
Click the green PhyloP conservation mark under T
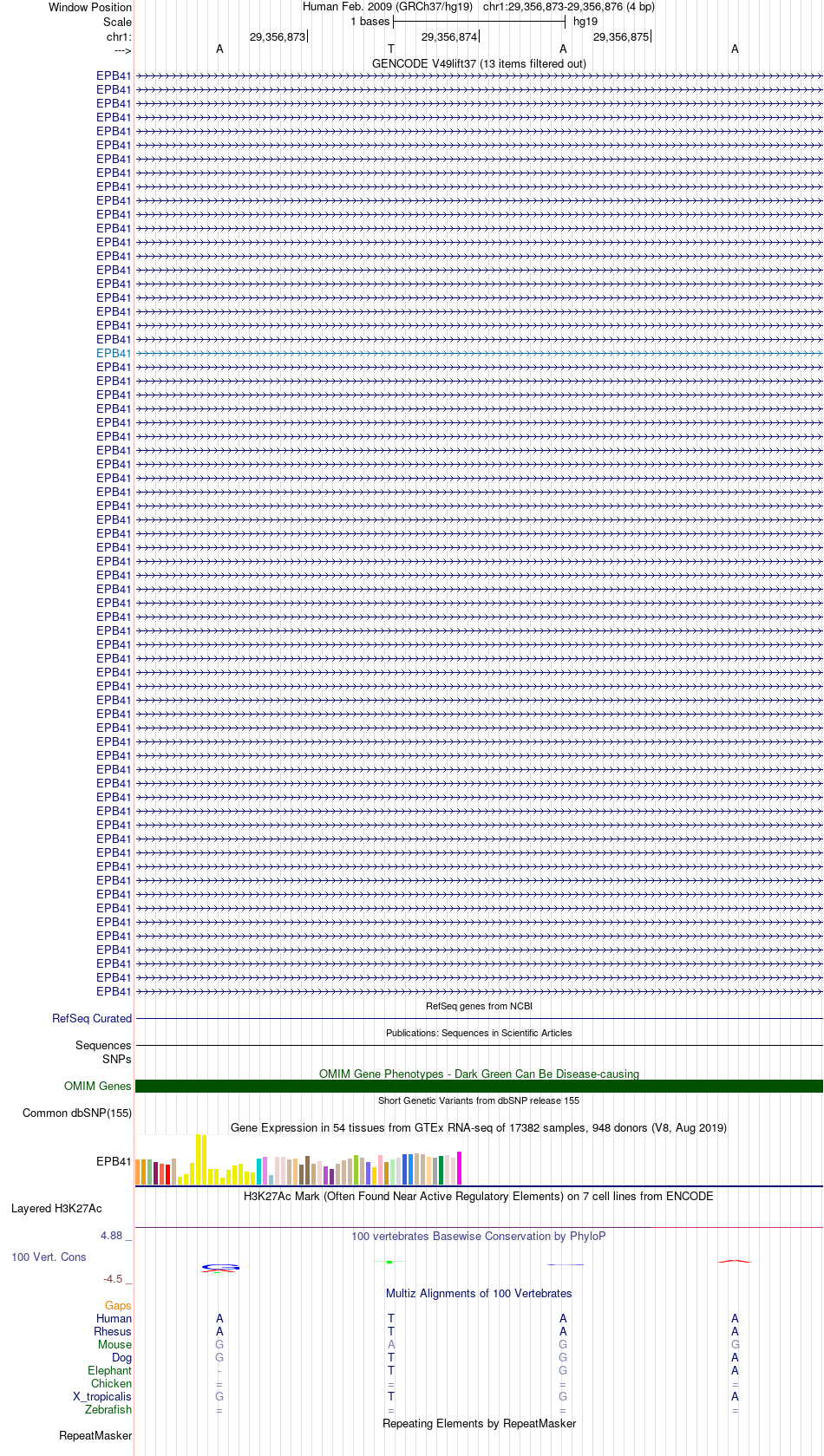coord(390,1262)
